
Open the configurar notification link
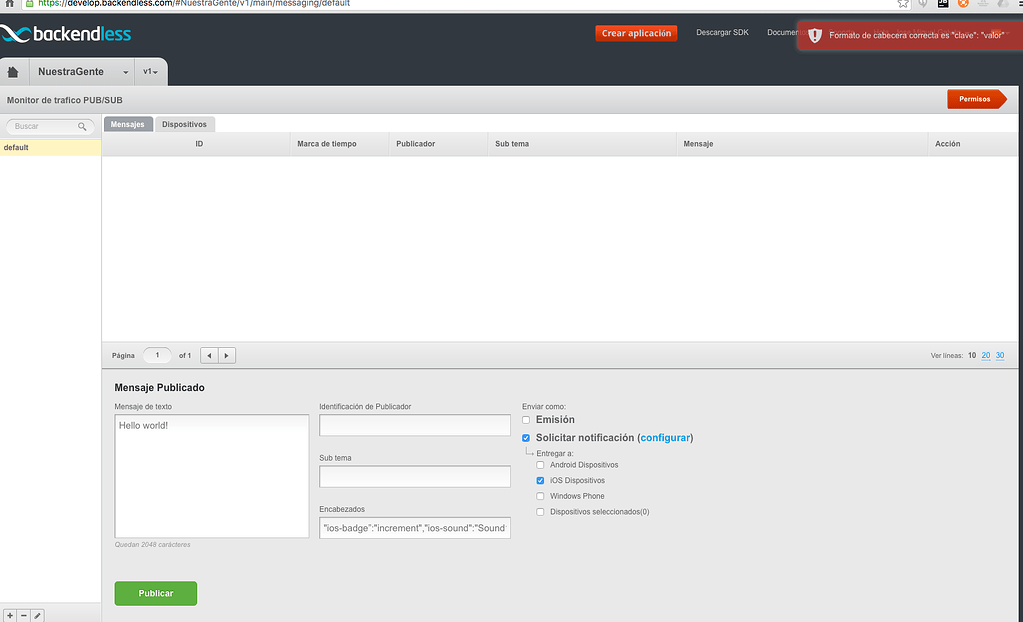pos(664,437)
